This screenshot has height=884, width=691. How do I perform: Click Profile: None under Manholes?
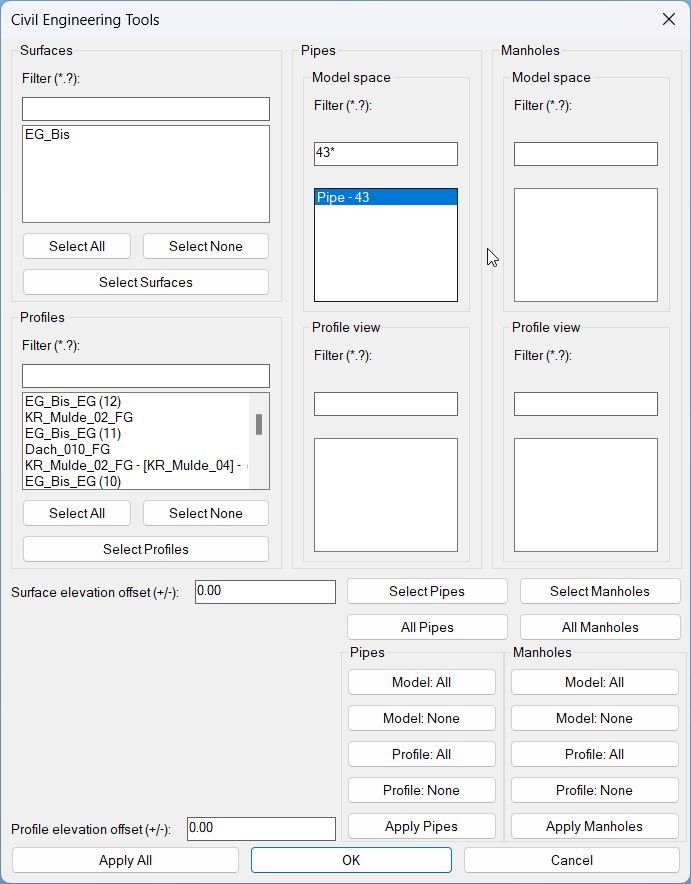tap(595, 790)
